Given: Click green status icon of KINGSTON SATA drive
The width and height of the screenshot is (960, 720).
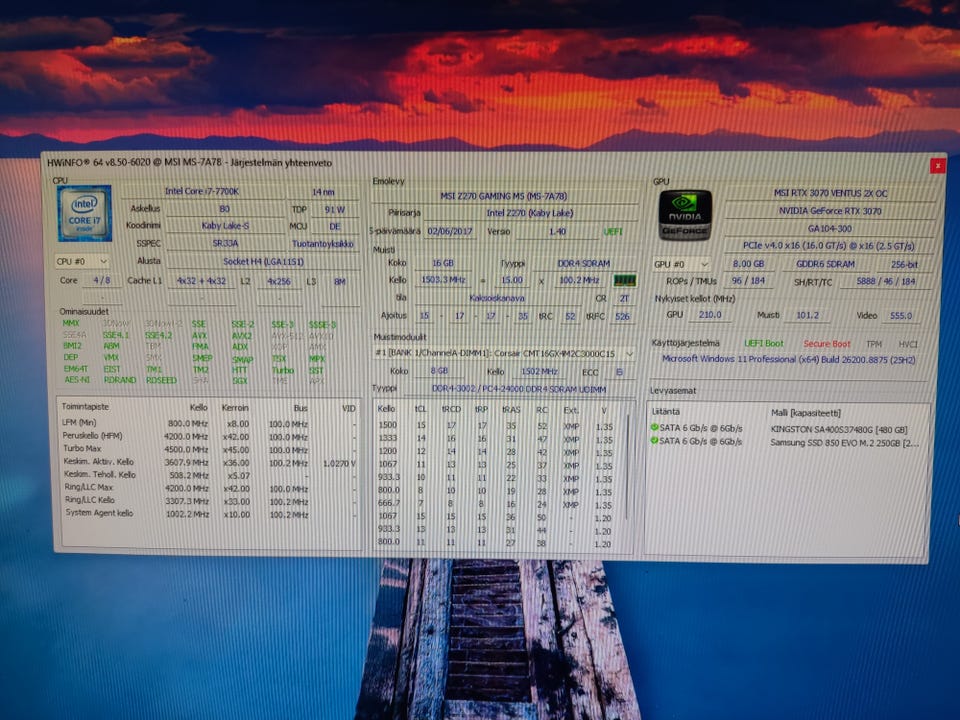Looking at the screenshot, I should pyautogui.click(x=654, y=427).
